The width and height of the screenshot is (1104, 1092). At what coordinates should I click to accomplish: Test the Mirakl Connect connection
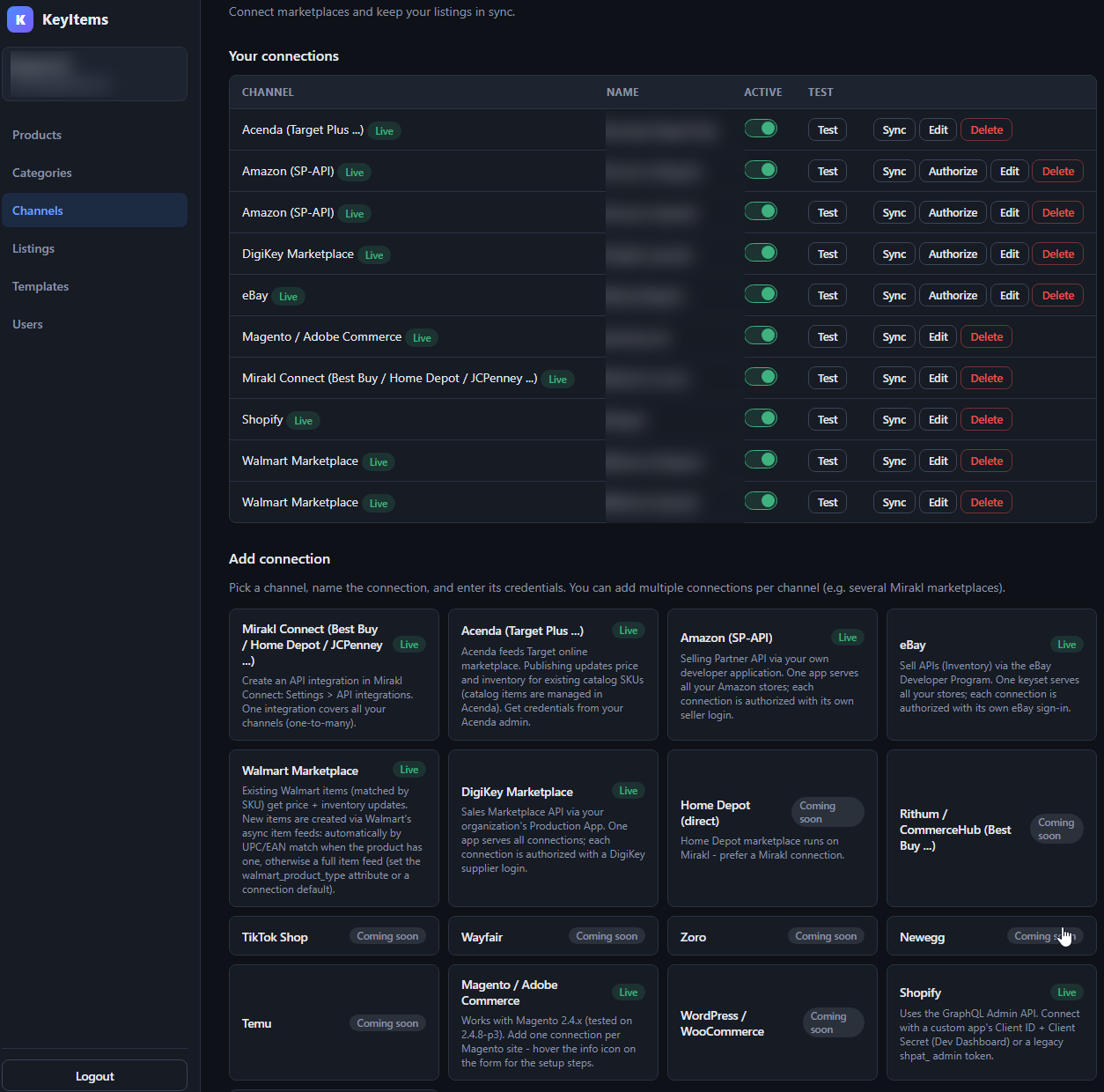(x=828, y=378)
